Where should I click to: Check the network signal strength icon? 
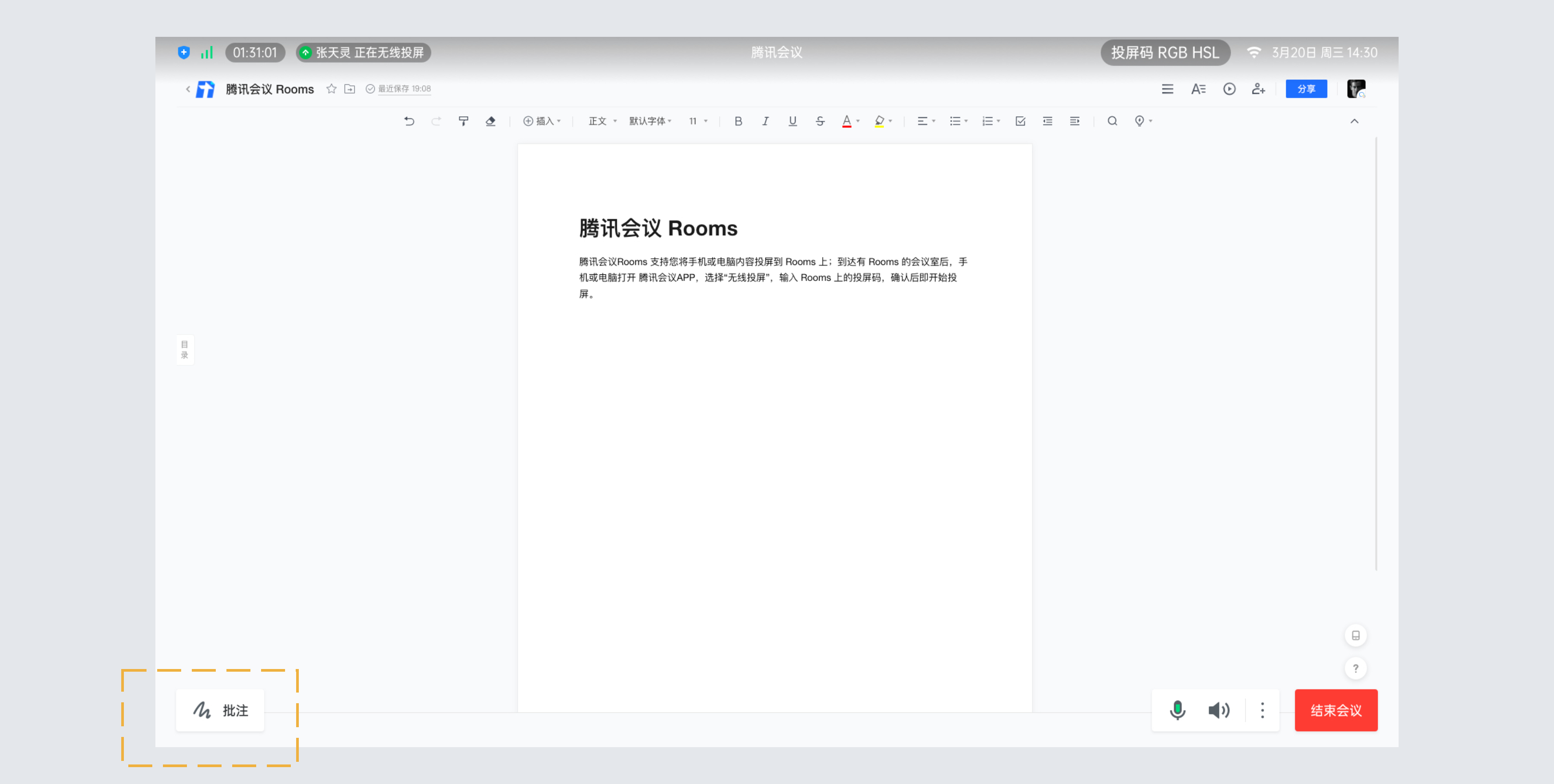[206, 52]
